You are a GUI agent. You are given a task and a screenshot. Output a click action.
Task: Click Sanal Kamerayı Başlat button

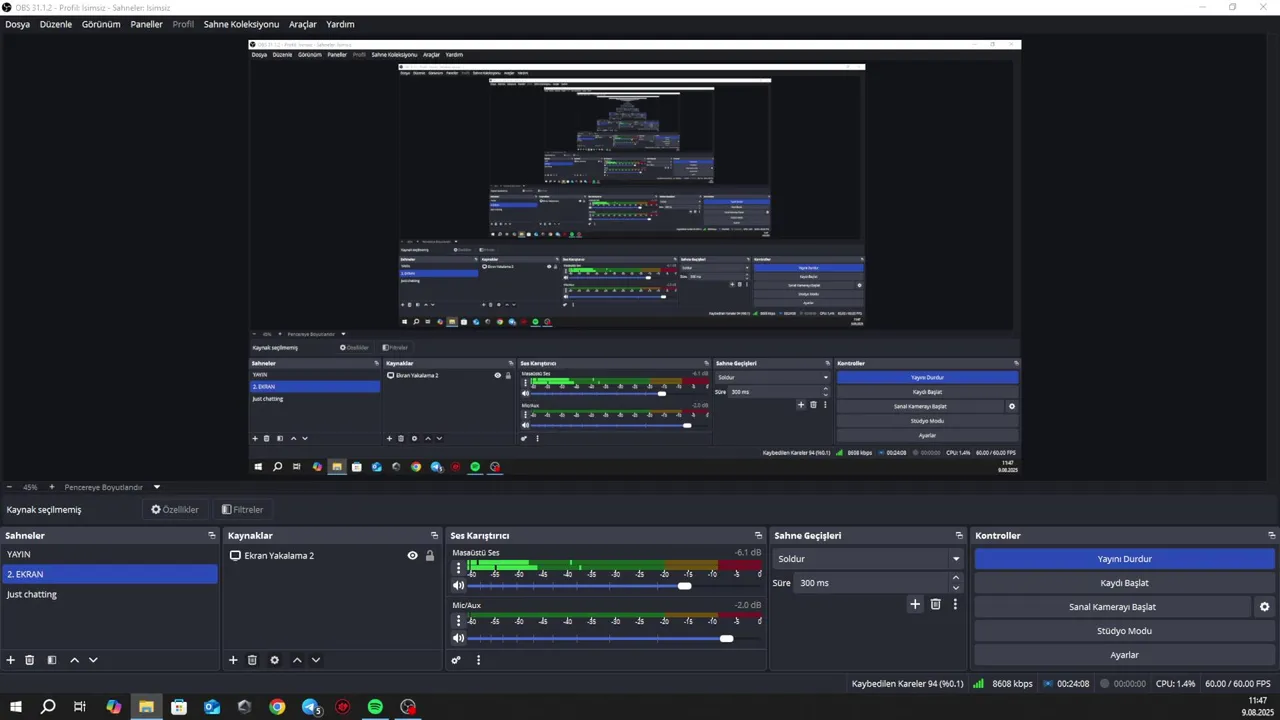pos(1112,607)
